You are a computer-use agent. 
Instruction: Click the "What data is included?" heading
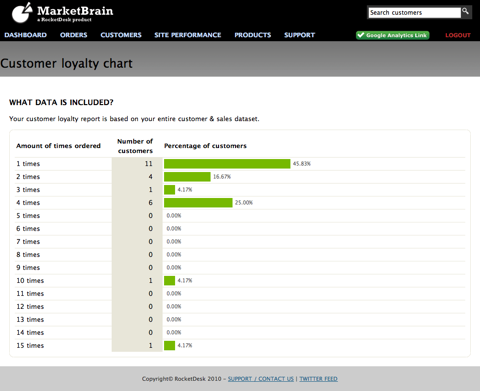[x=61, y=102]
